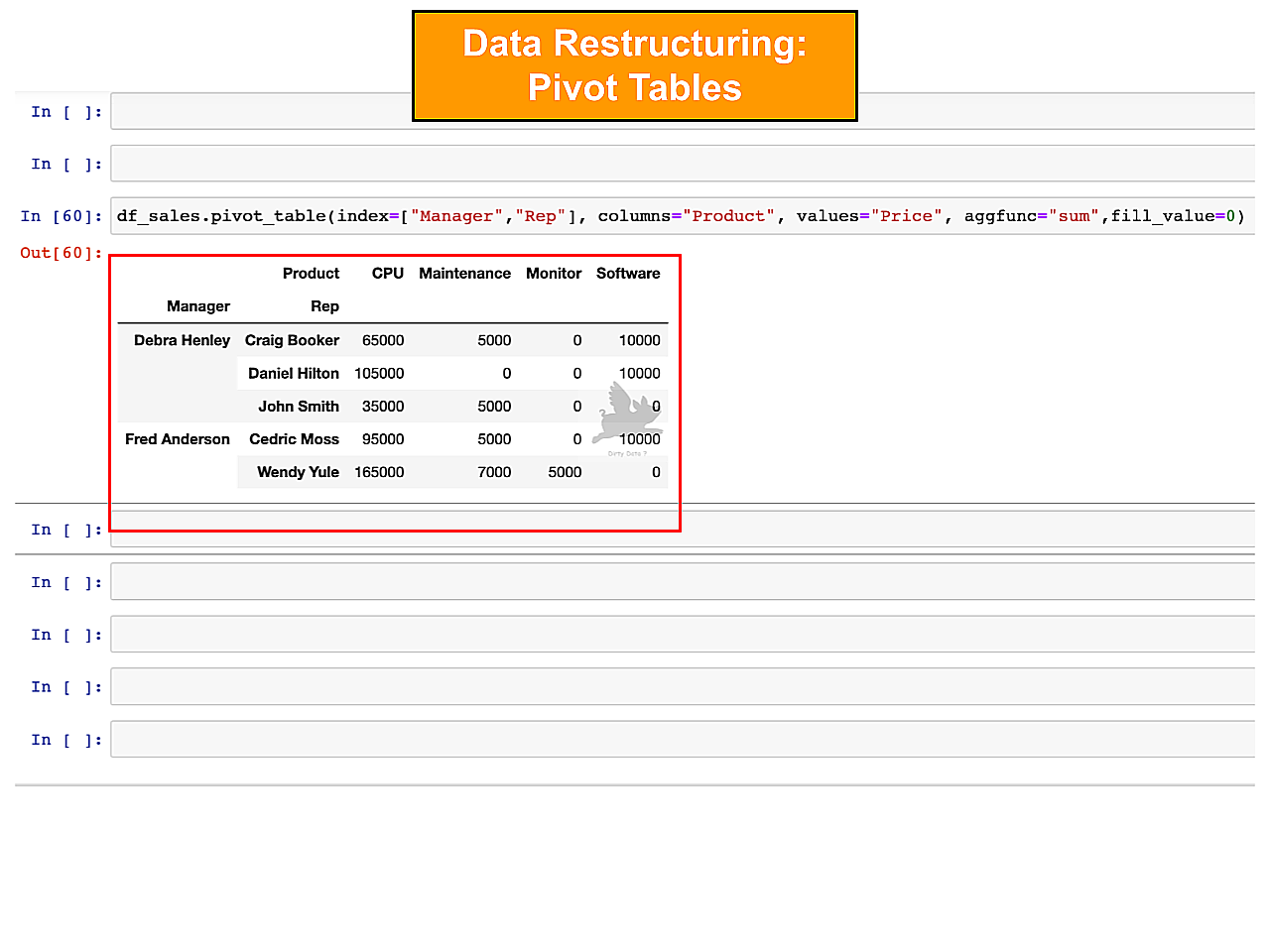Click the Rep index header

[x=324, y=306]
